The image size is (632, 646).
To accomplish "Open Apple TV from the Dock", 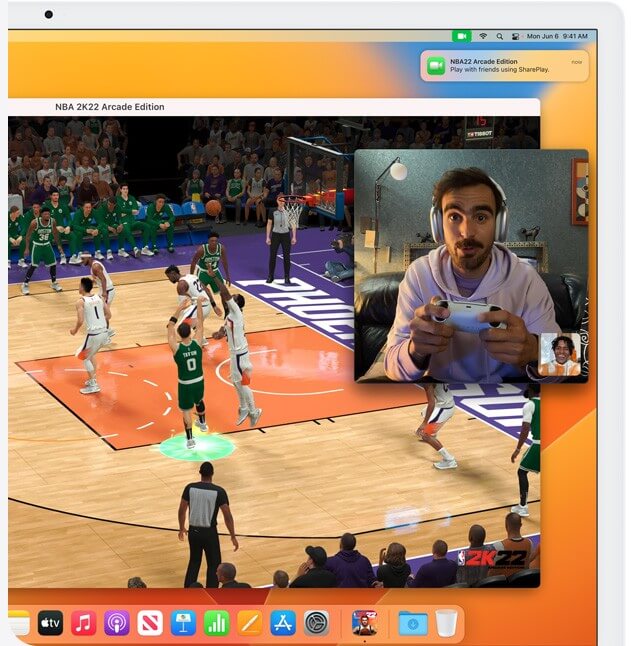I will 50,623.
